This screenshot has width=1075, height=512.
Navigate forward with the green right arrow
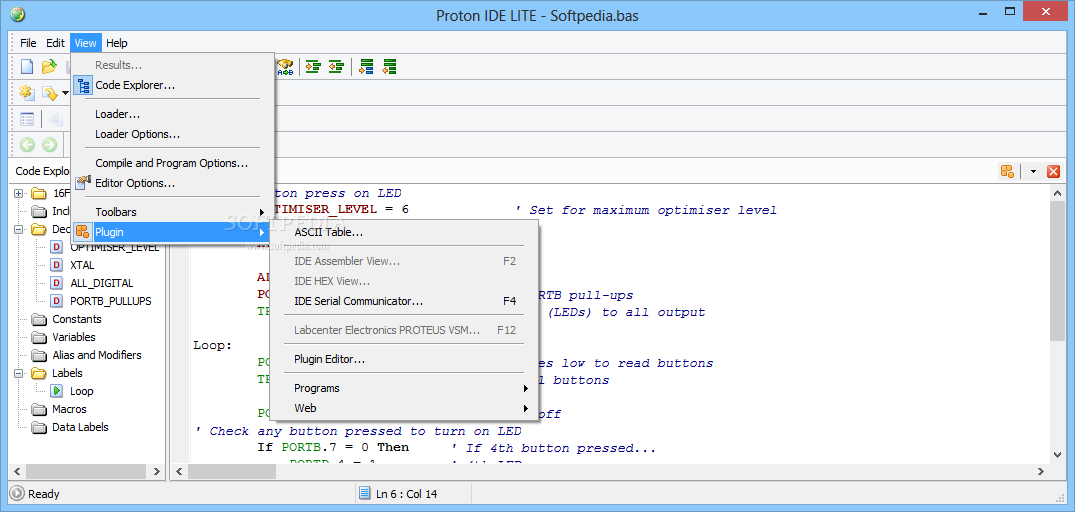pyautogui.click(x=49, y=145)
